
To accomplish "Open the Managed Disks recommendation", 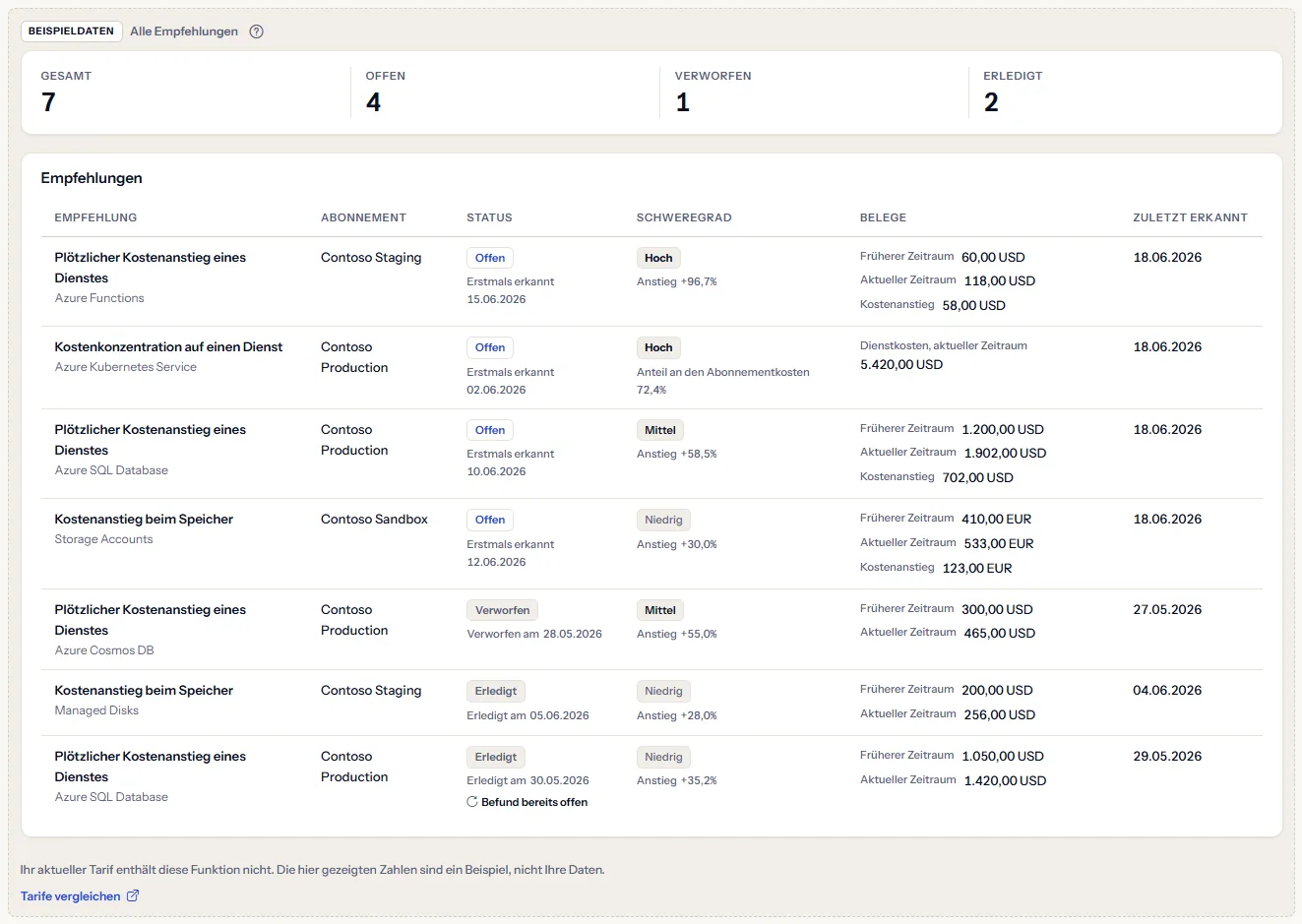I will (x=651, y=703).
